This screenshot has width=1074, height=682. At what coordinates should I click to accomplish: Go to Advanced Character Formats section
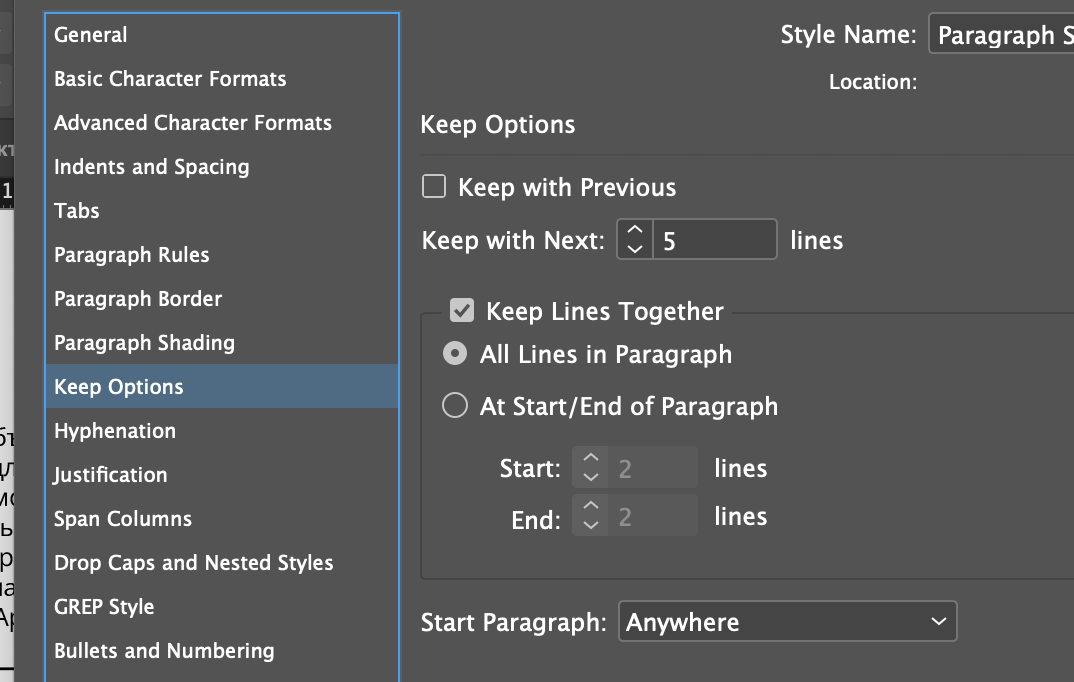tap(193, 123)
